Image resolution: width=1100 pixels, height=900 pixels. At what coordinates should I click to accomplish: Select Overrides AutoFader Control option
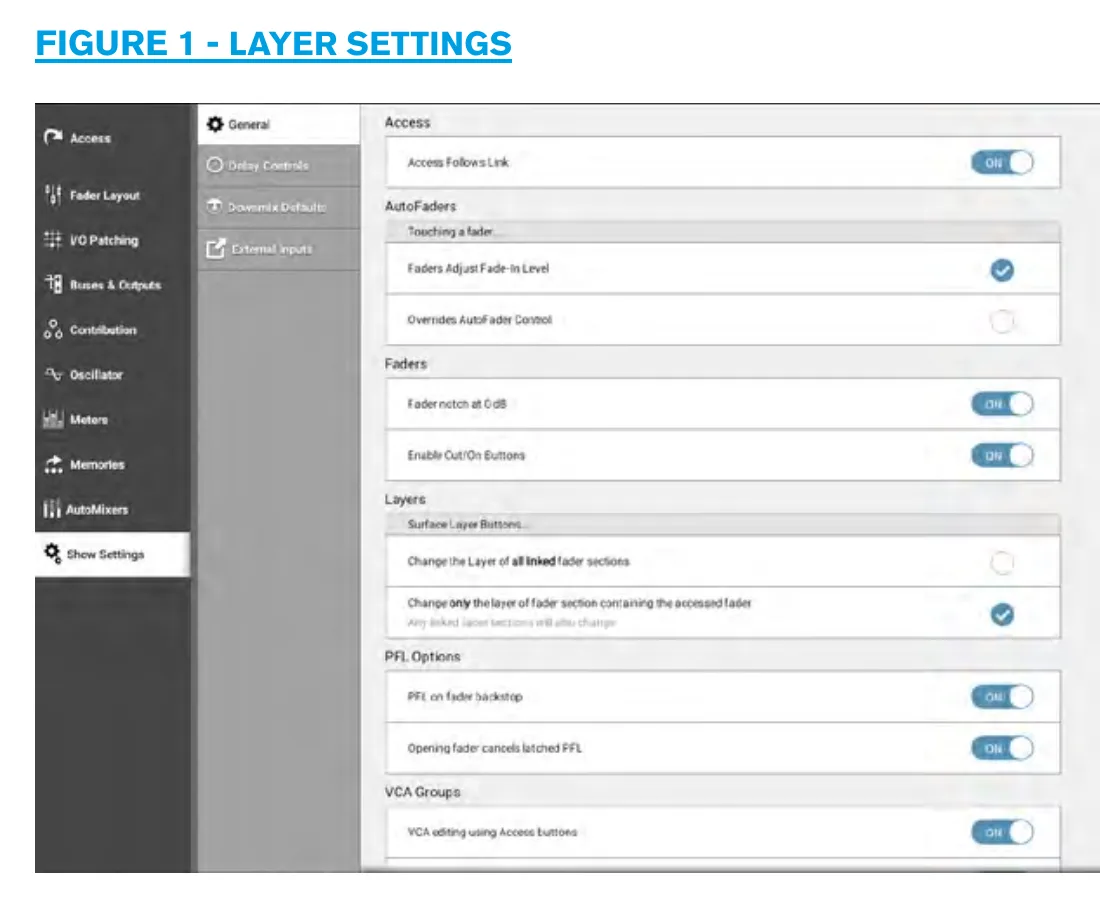point(1002,321)
